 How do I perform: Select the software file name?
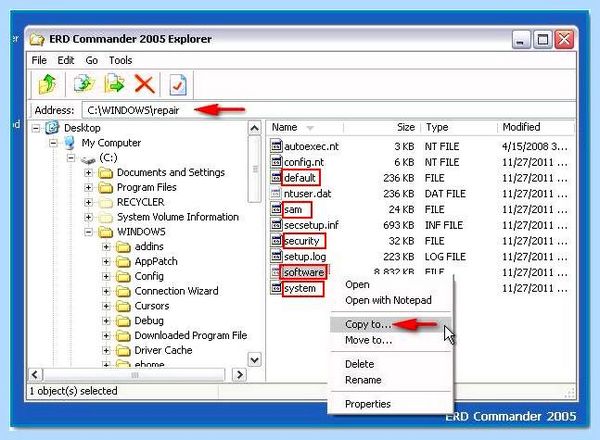tap(304, 272)
